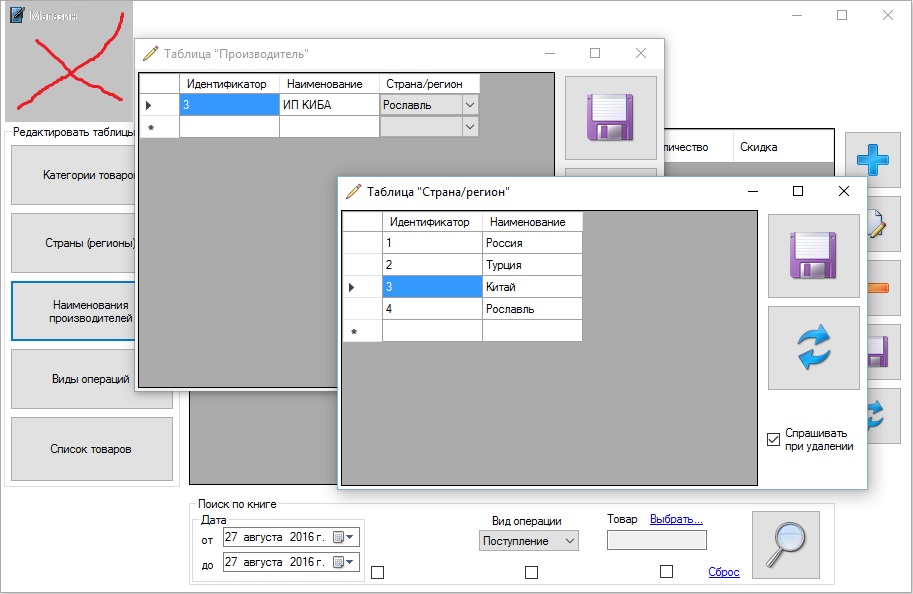This screenshot has width=913, height=594.
Task: Click Выбрать... link next to Товар
Action: [x=676, y=519]
